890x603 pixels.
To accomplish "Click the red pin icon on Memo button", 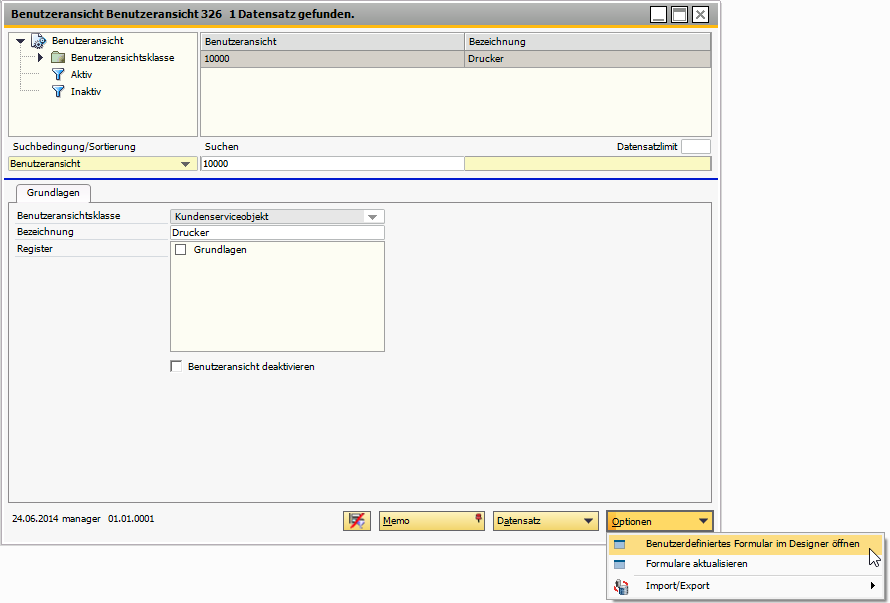I will coord(477,518).
